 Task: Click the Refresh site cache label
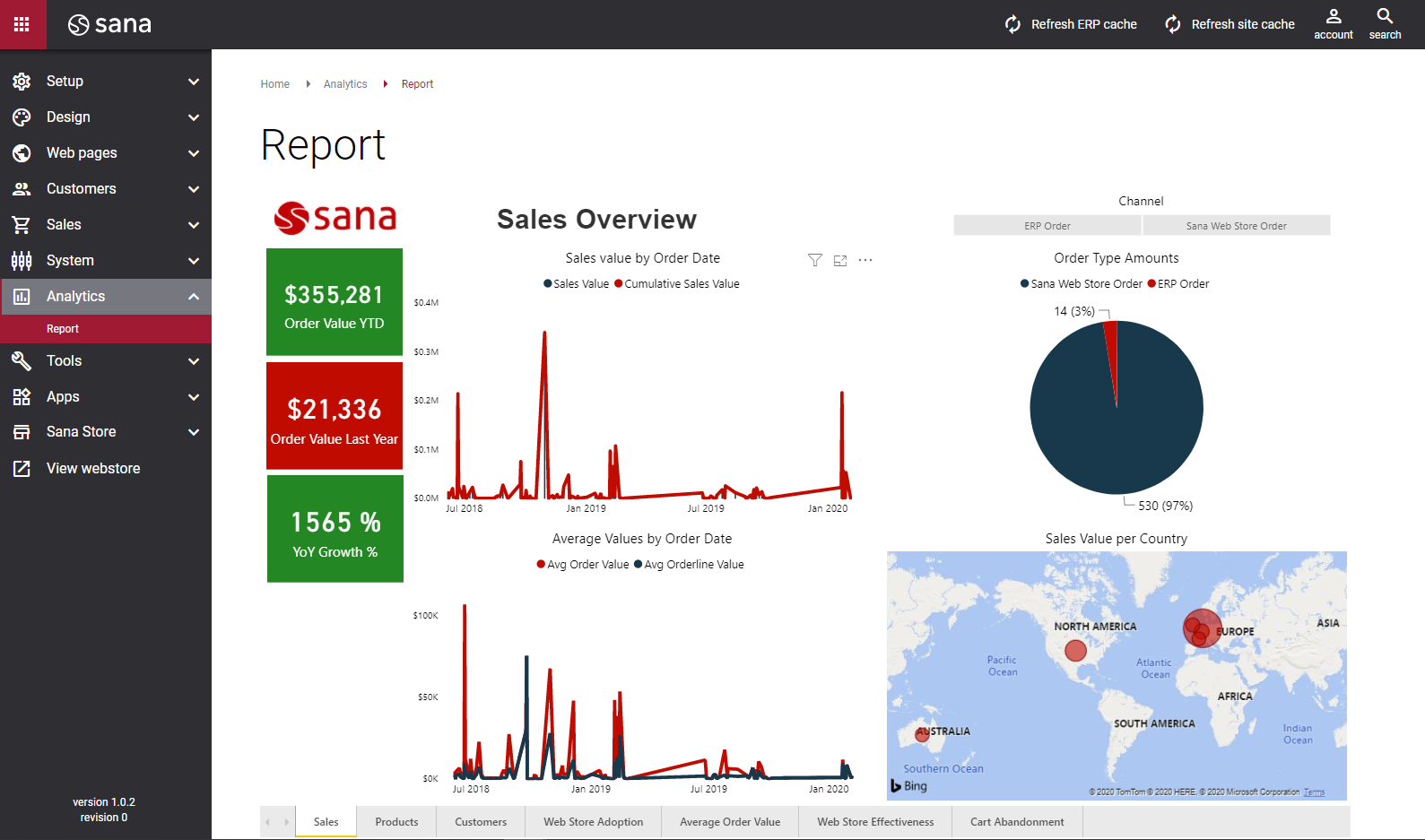1243,24
